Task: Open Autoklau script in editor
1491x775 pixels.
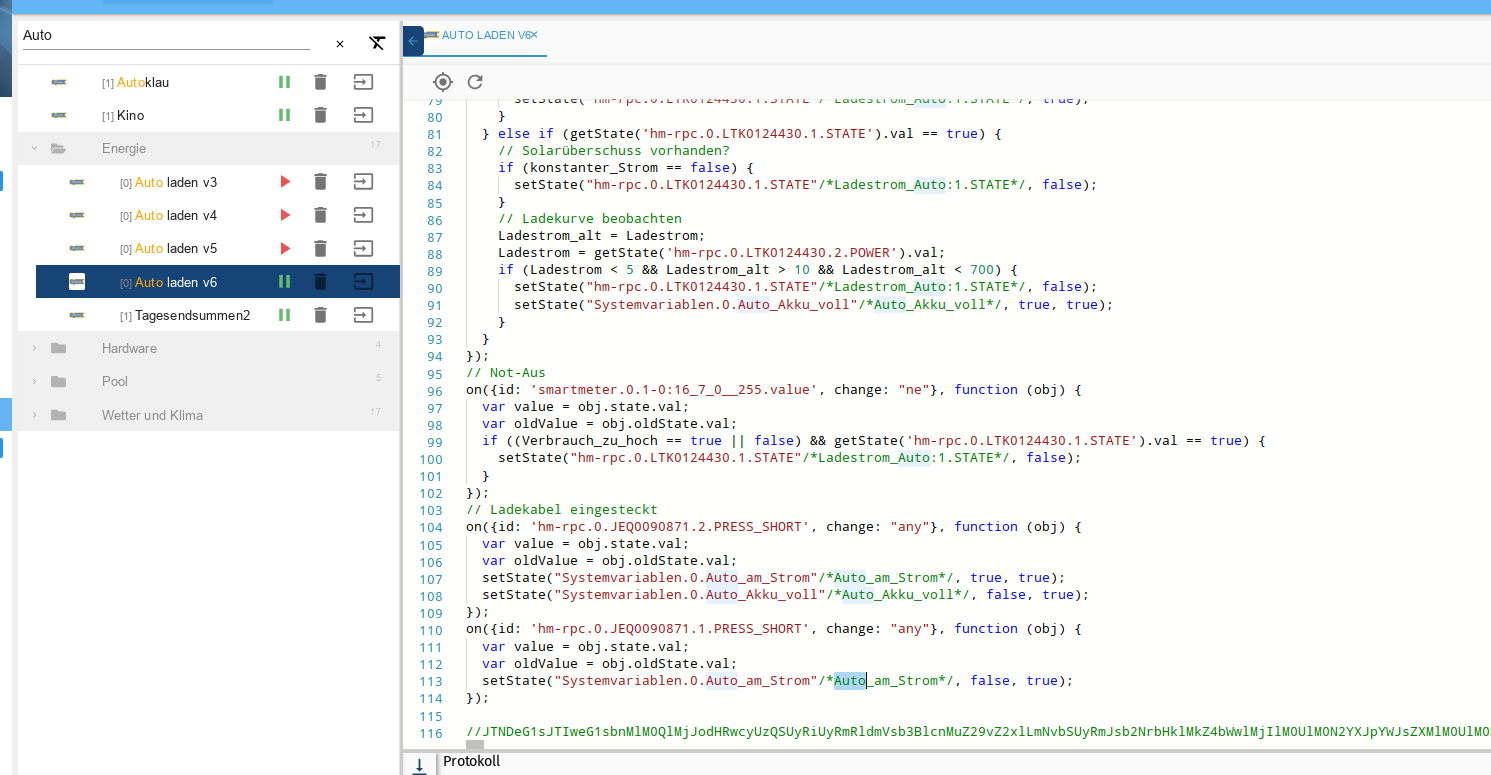Action: (x=363, y=82)
